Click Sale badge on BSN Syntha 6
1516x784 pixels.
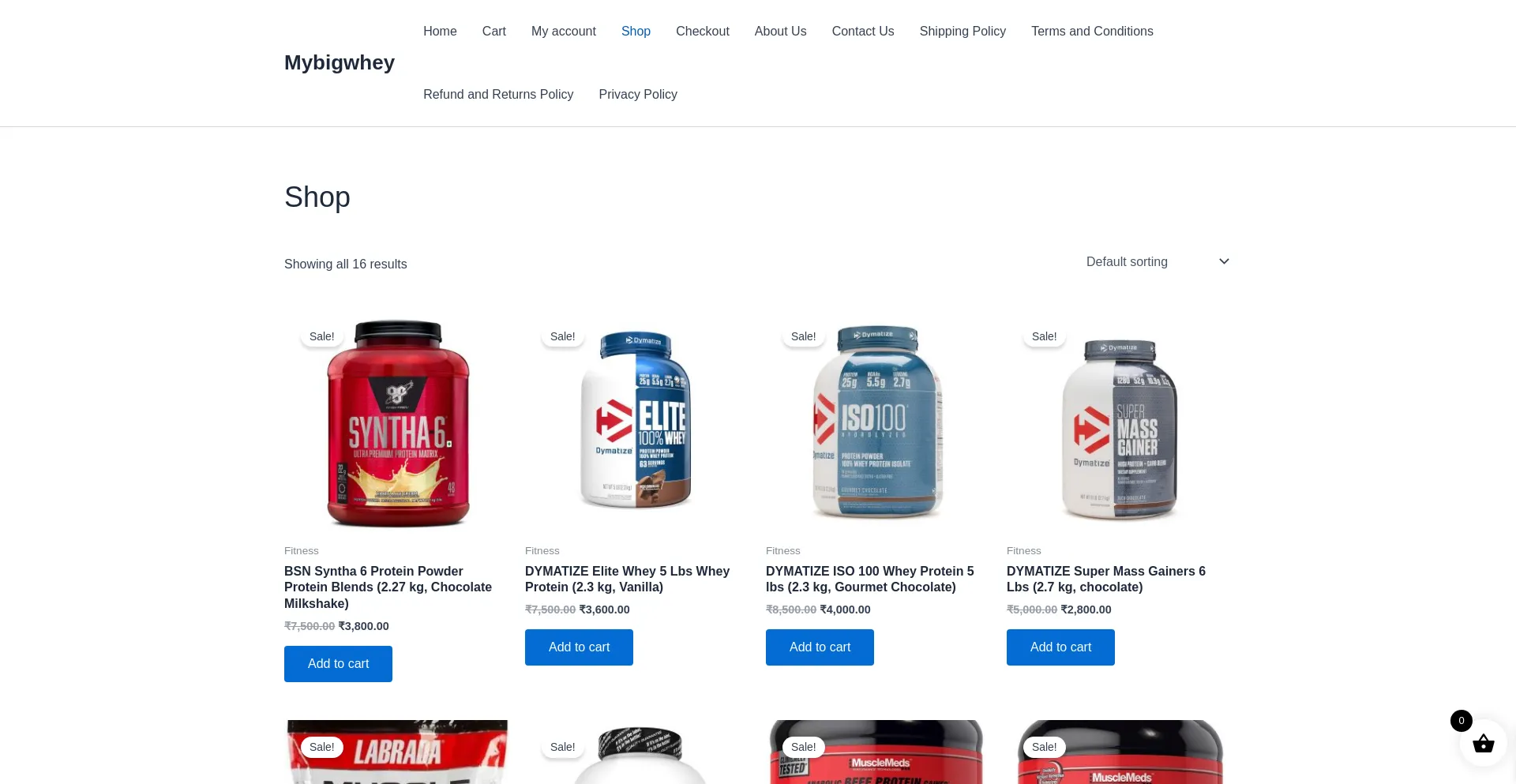tap(321, 336)
